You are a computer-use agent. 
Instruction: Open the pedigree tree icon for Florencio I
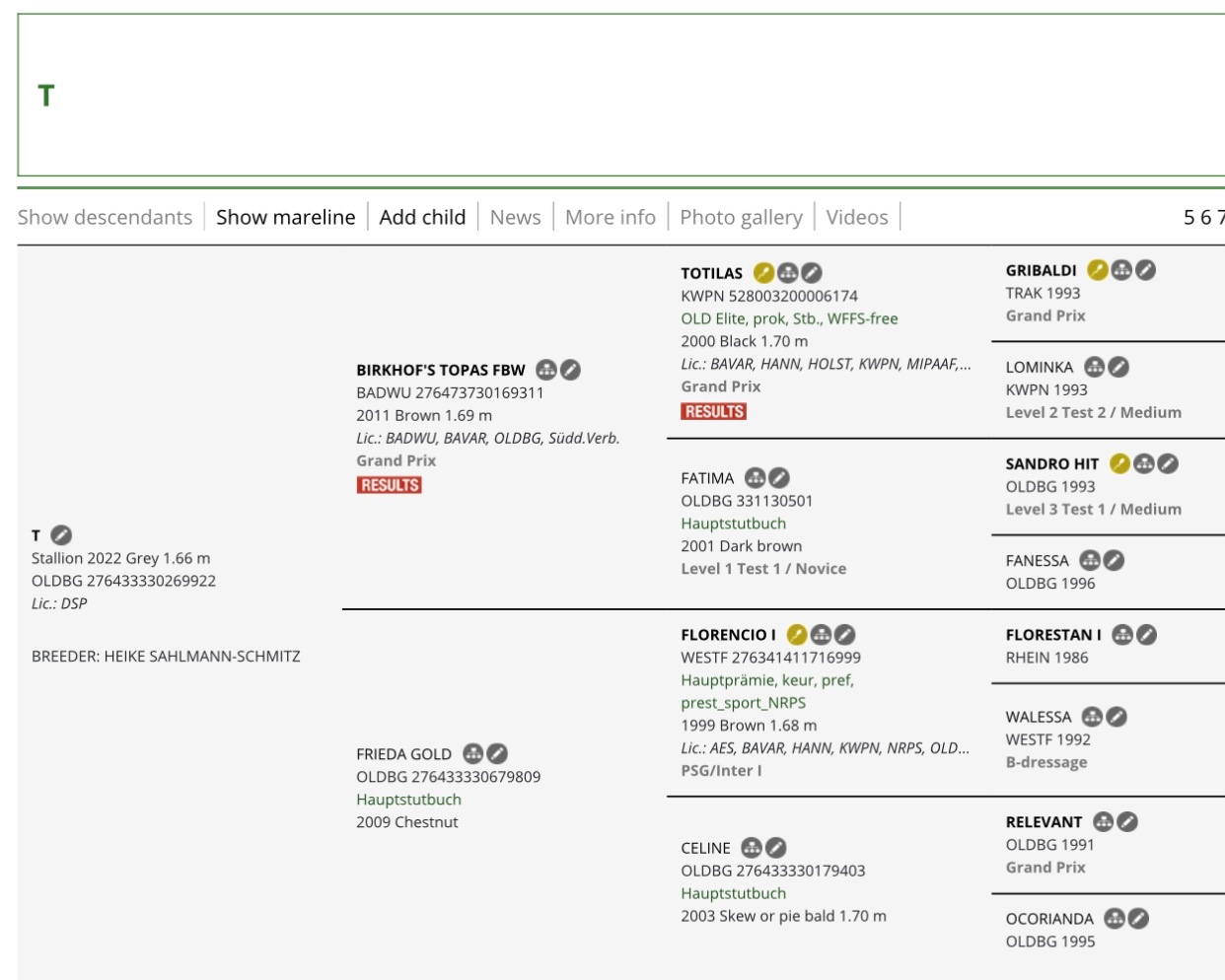tap(821, 635)
